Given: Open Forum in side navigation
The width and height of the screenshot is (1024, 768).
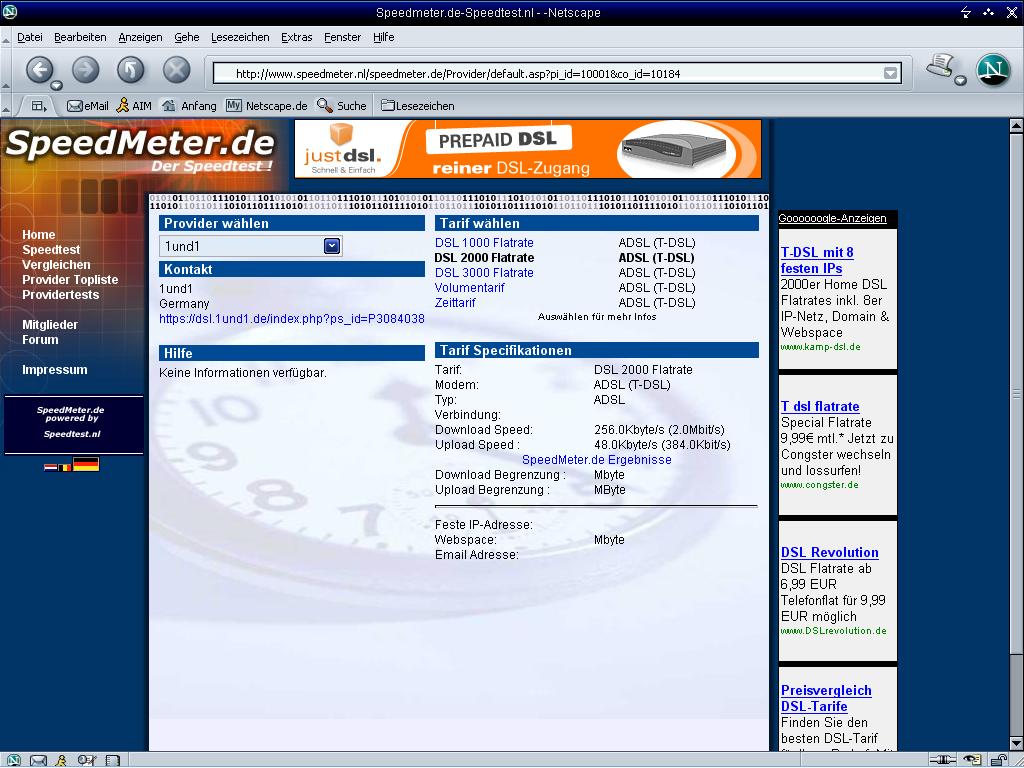Looking at the screenshot, I should (40, 340).
